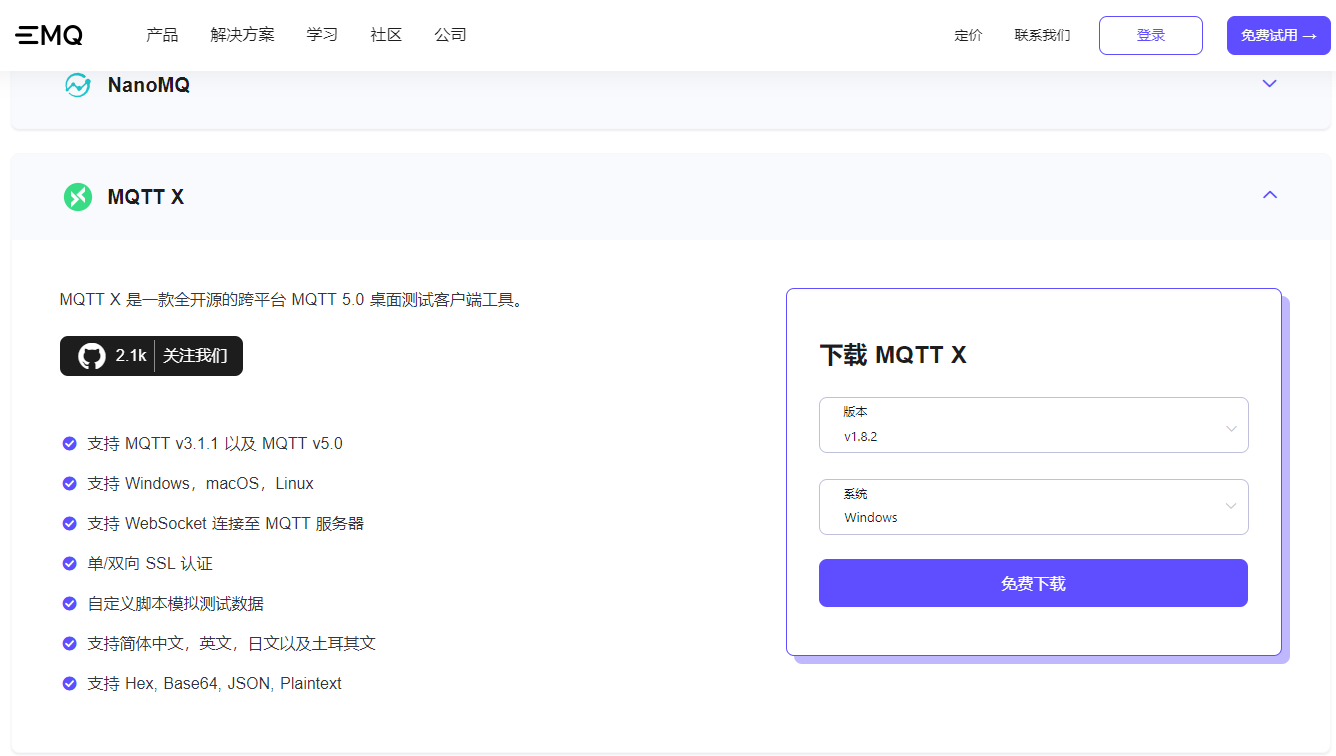Click the 2.1k GitHub star count
1336x756 pixels.
131,356
